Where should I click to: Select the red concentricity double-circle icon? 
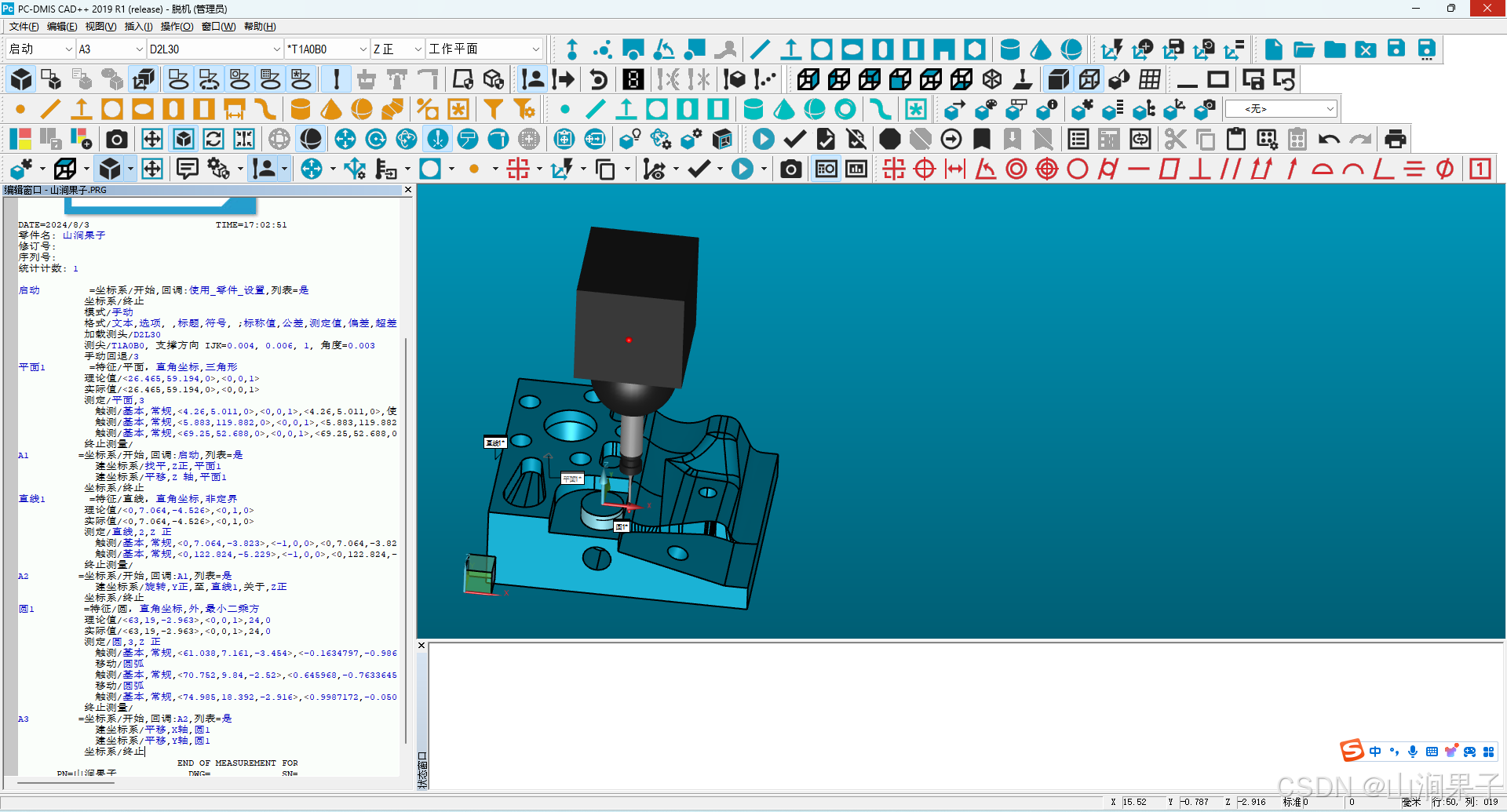point(1016,169)
